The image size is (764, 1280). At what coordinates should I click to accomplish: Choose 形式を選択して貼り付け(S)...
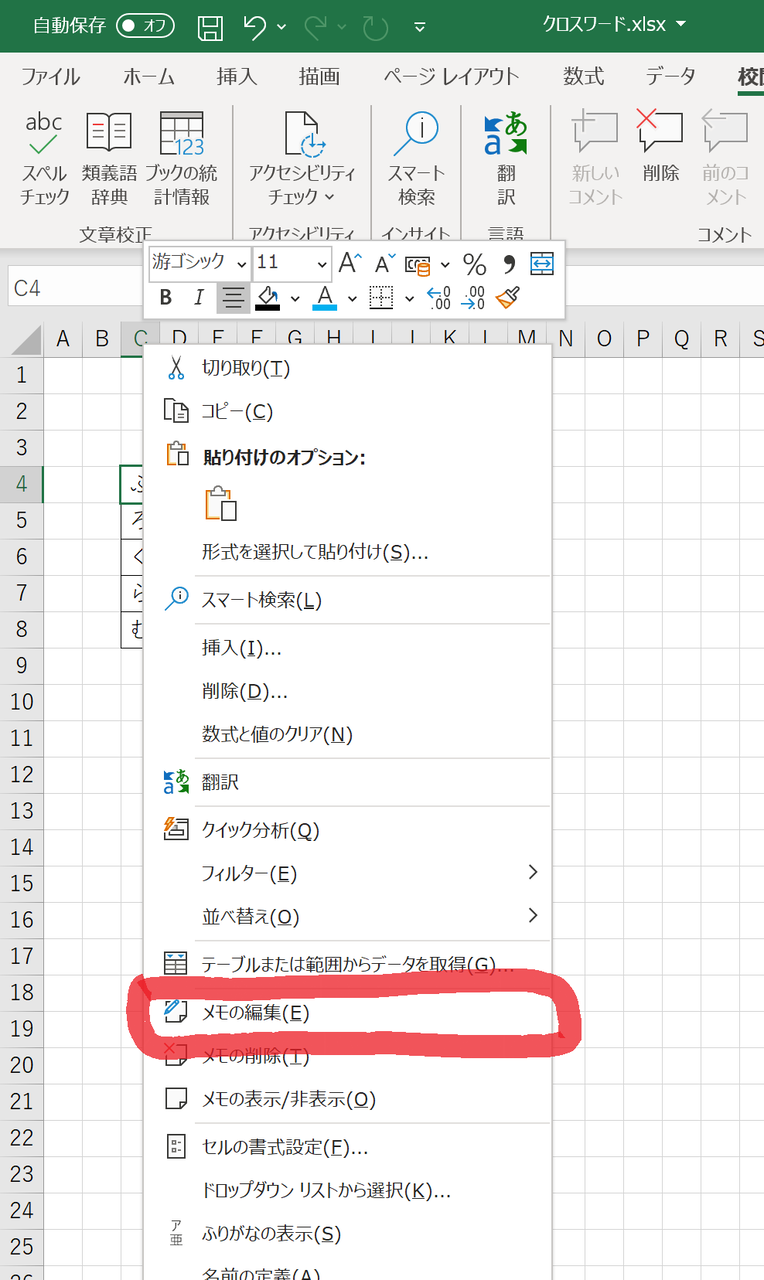pyautogui.click(x=348, y=552)
